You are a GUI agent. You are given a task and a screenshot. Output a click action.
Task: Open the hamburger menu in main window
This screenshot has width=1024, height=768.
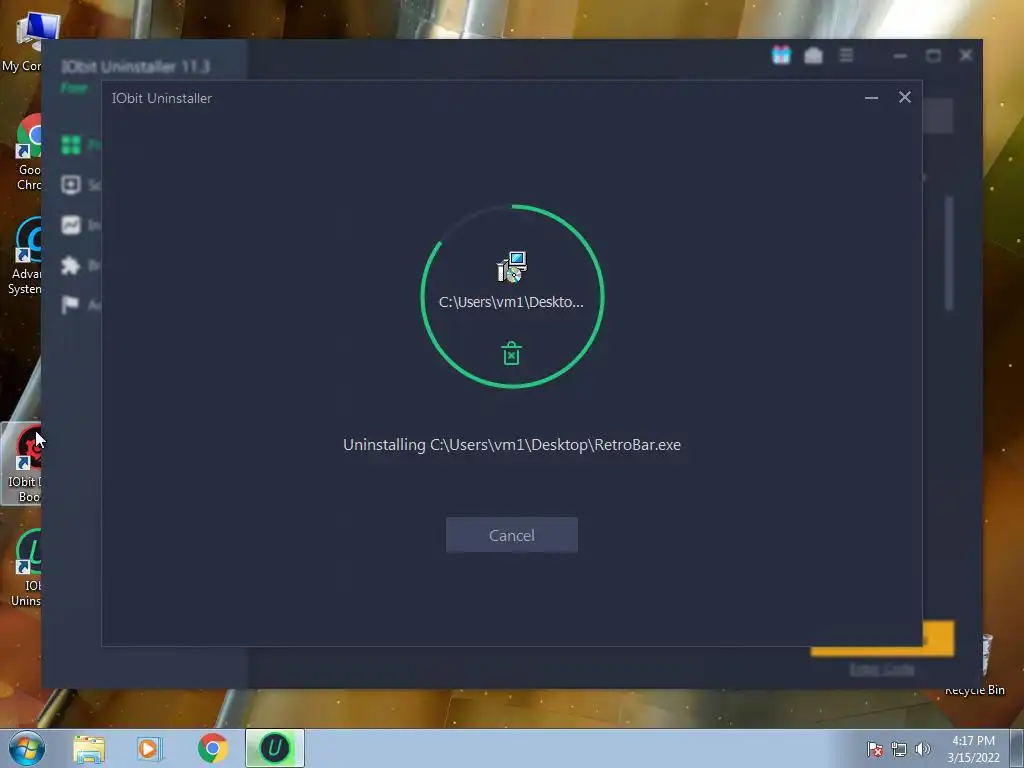click(x=846, y=56)
